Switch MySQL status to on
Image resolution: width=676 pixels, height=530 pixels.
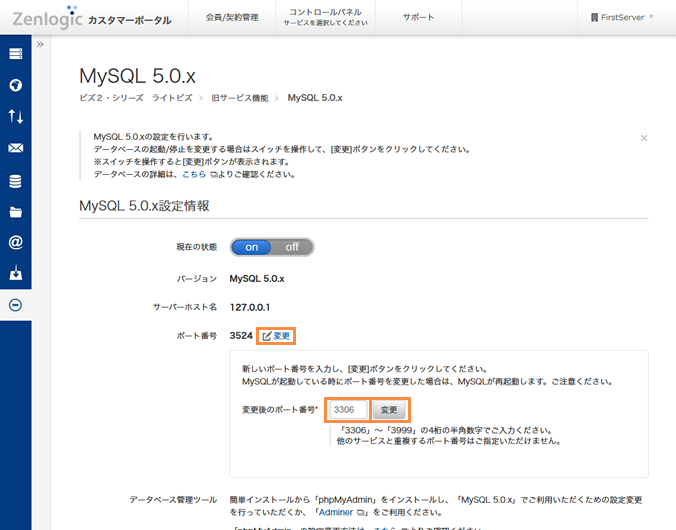pyautogui.click(x=251, y=247)
